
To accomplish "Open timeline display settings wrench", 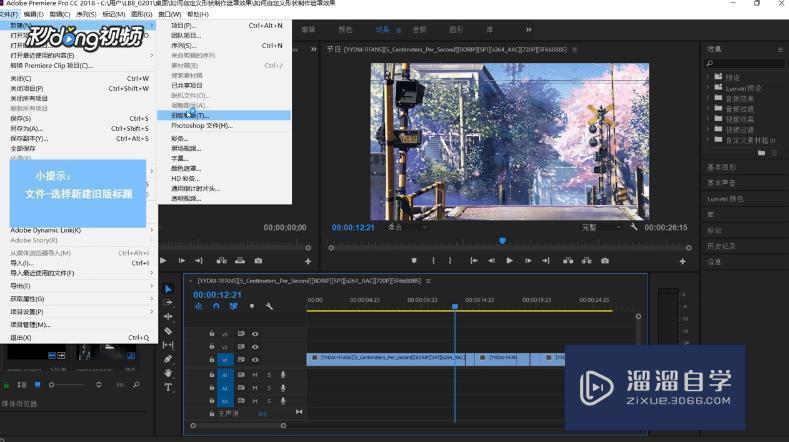I will pos(269,306).
